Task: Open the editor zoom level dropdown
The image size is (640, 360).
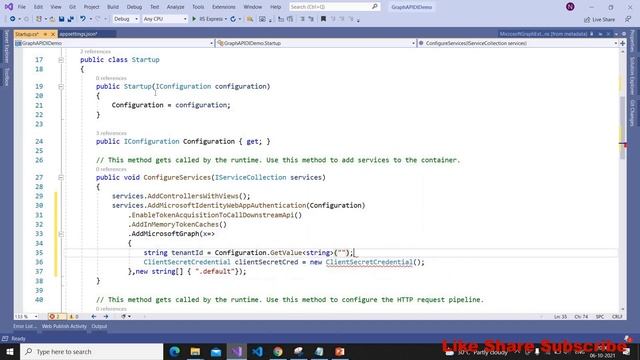Action: (x=26, y=316)
